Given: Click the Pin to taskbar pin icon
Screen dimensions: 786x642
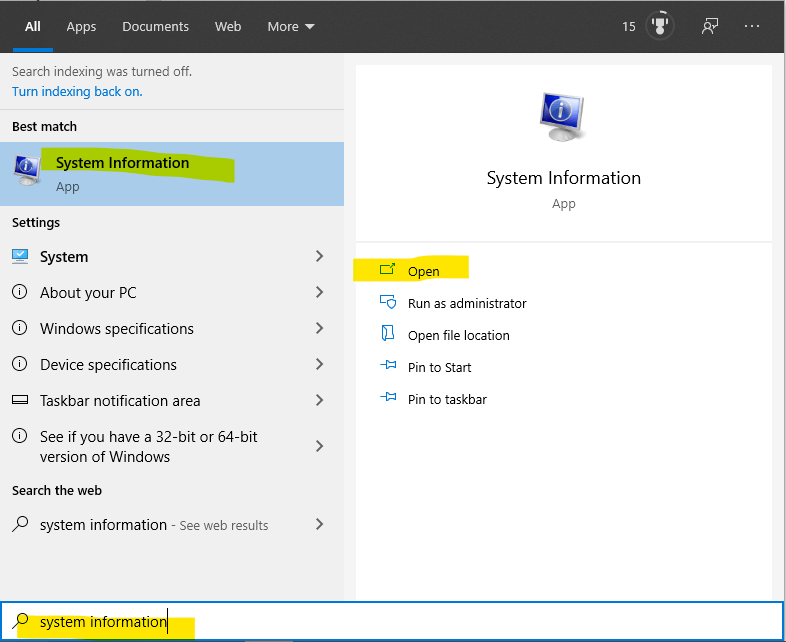Looking at the screenshot, I should (x=388, y=398).
